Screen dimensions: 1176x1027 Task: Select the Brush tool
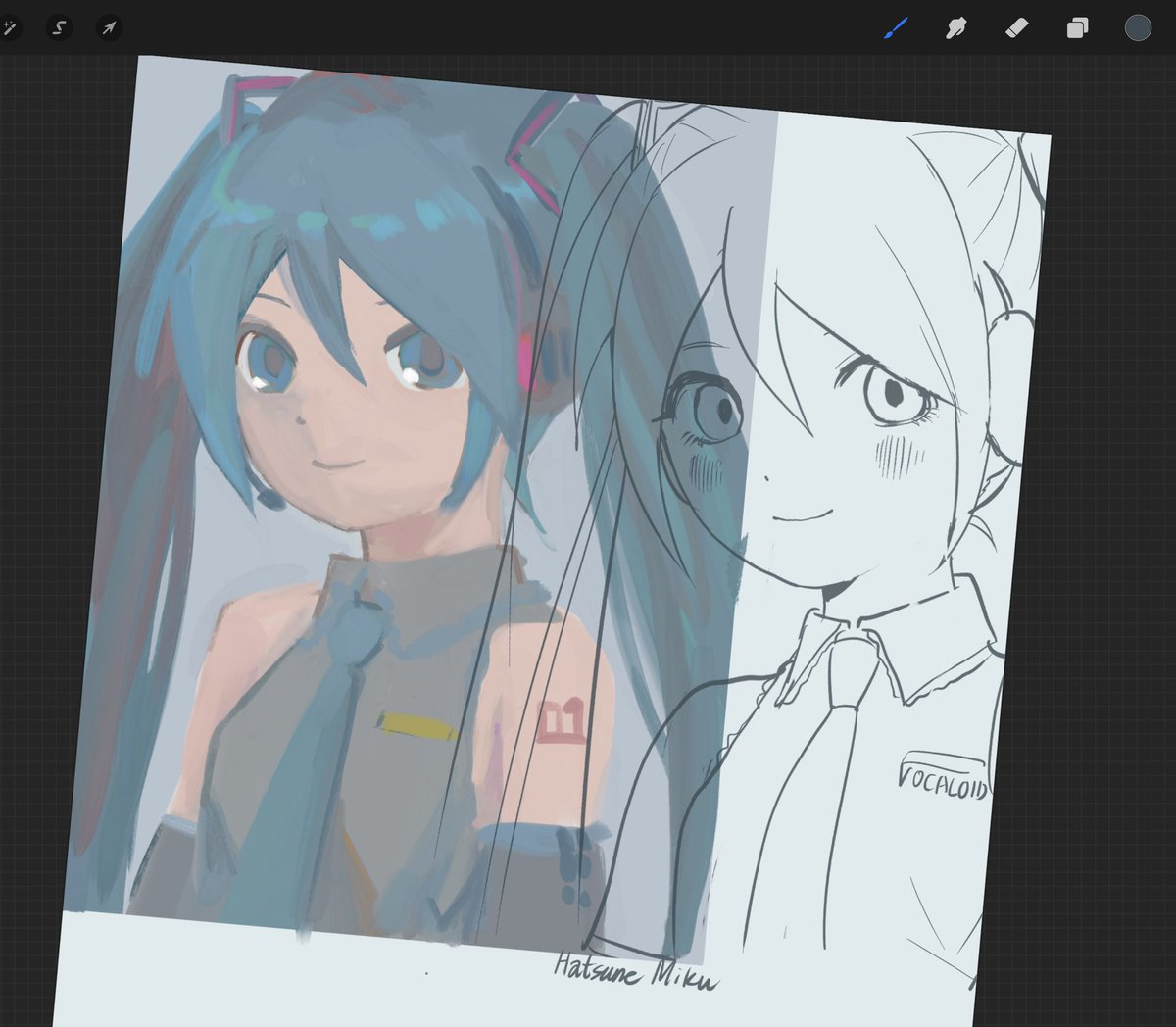click(x=896, y=27)
